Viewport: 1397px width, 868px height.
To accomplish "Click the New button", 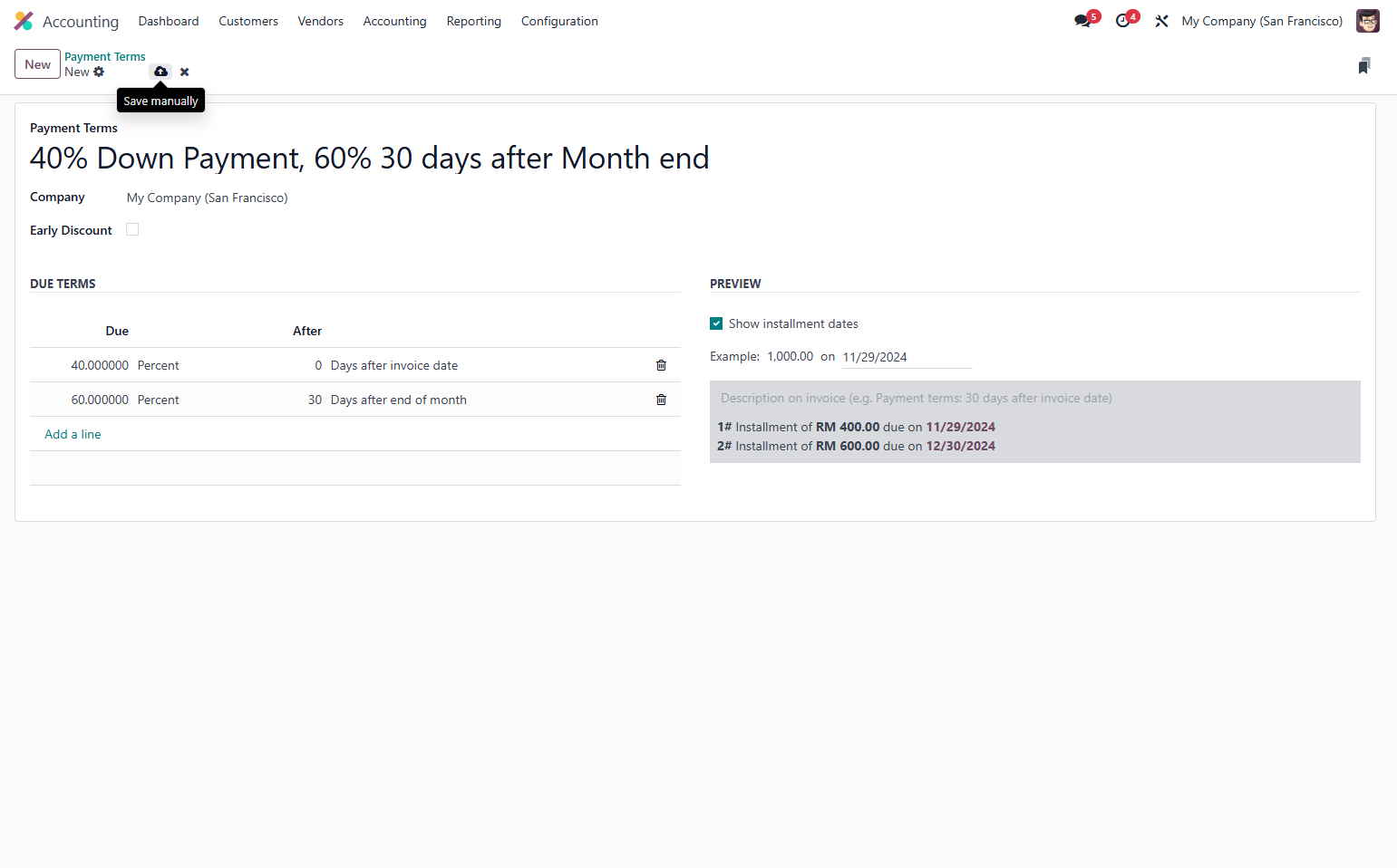I will (x=38, y=64).
